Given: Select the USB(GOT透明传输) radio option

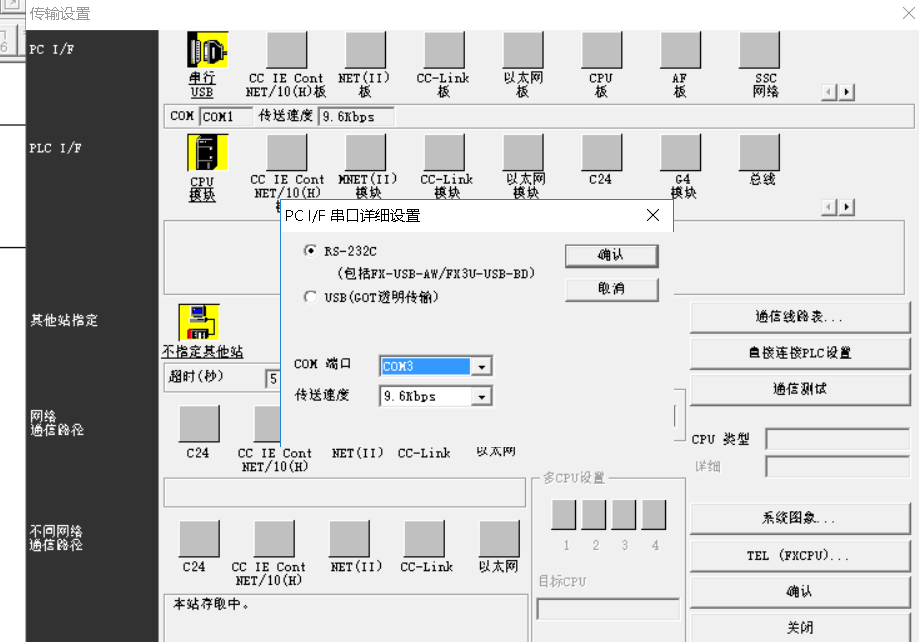Looking at the screenshot, I should click(x=310, y=297).
